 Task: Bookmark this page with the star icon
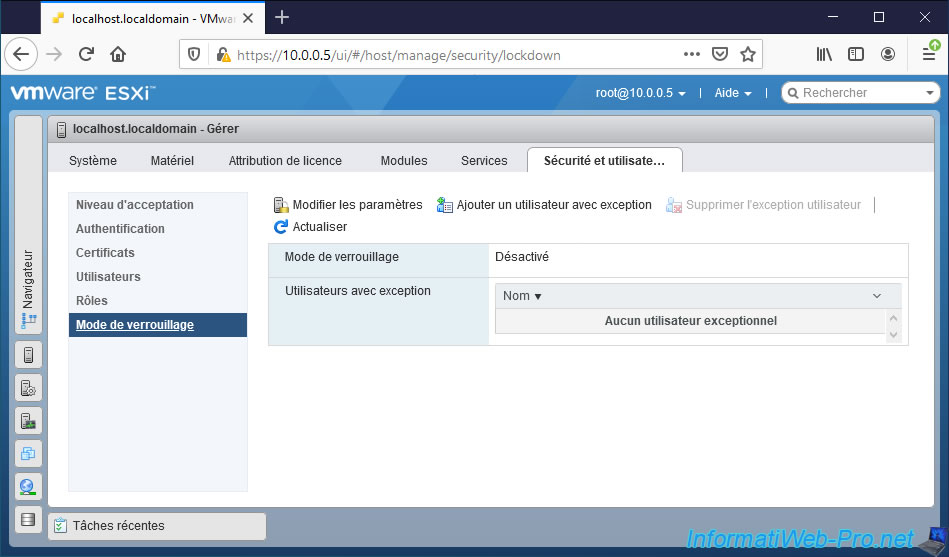[x=747, y=54]
